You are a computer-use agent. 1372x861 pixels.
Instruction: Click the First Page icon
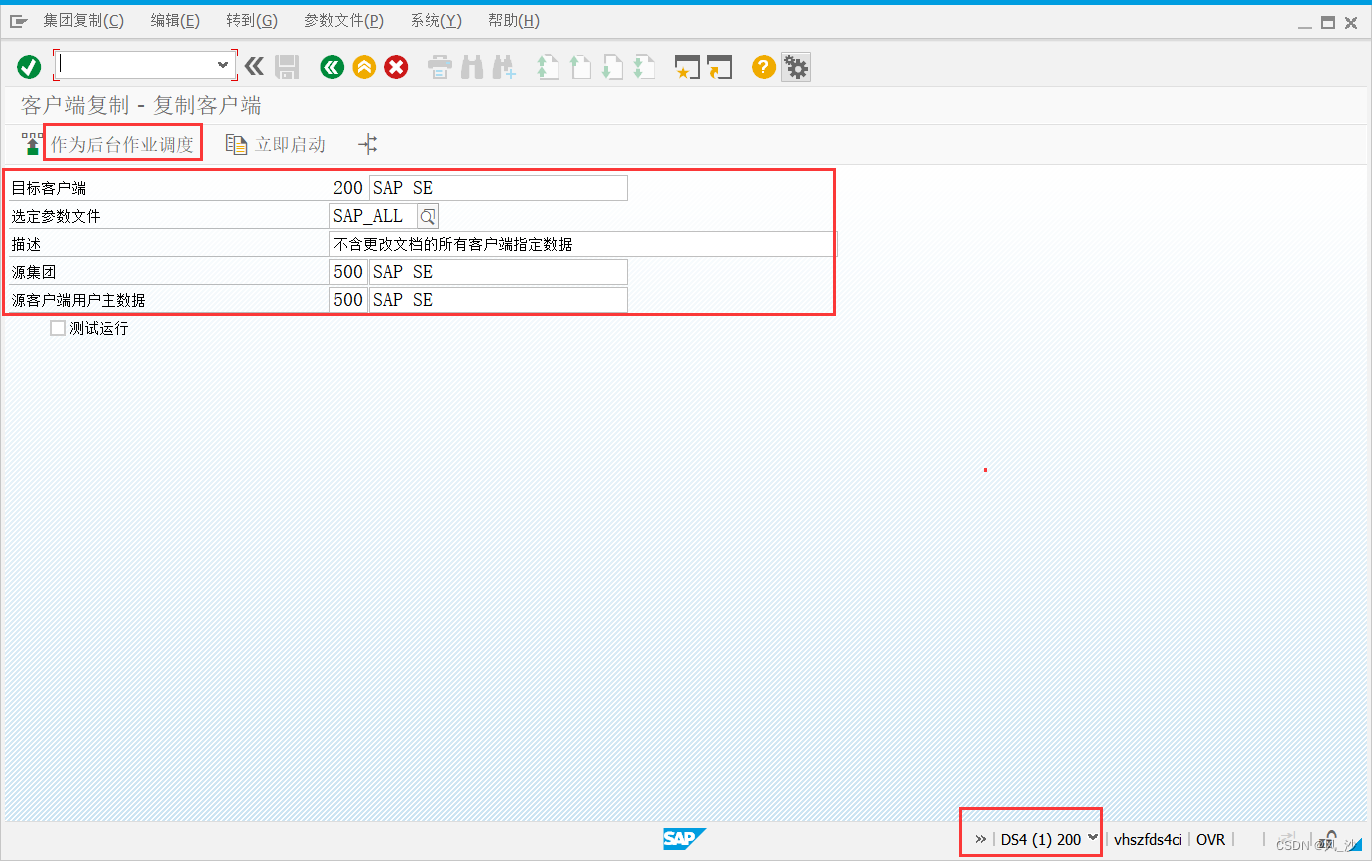point(547,67)
